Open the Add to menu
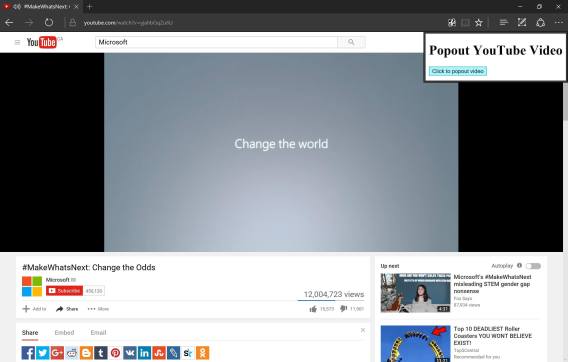The height and width of the screenshot is (362, 568). click(x=34, y=309)
